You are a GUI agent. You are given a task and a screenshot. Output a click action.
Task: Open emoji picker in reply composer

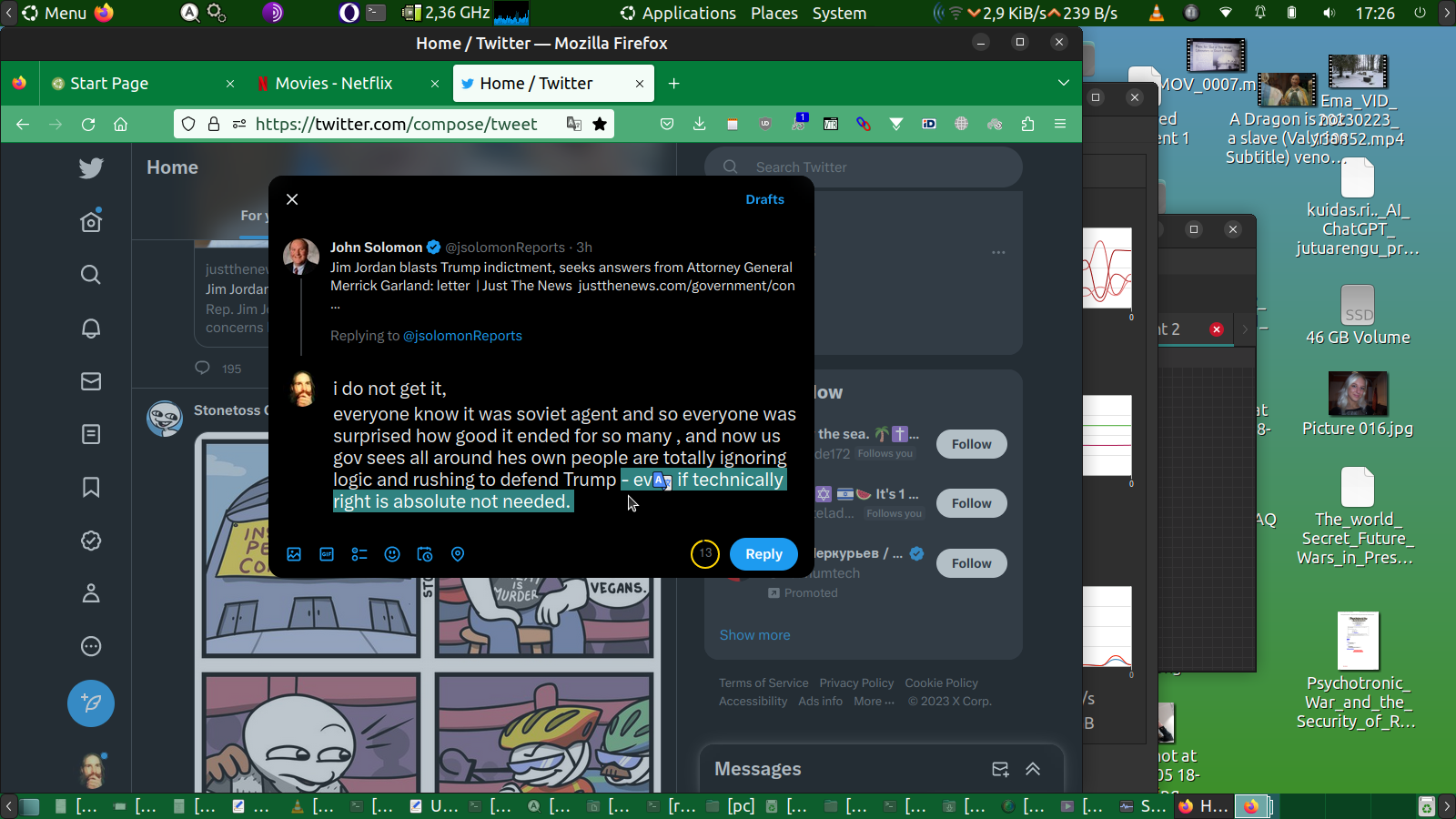click(x=392, y=554)
